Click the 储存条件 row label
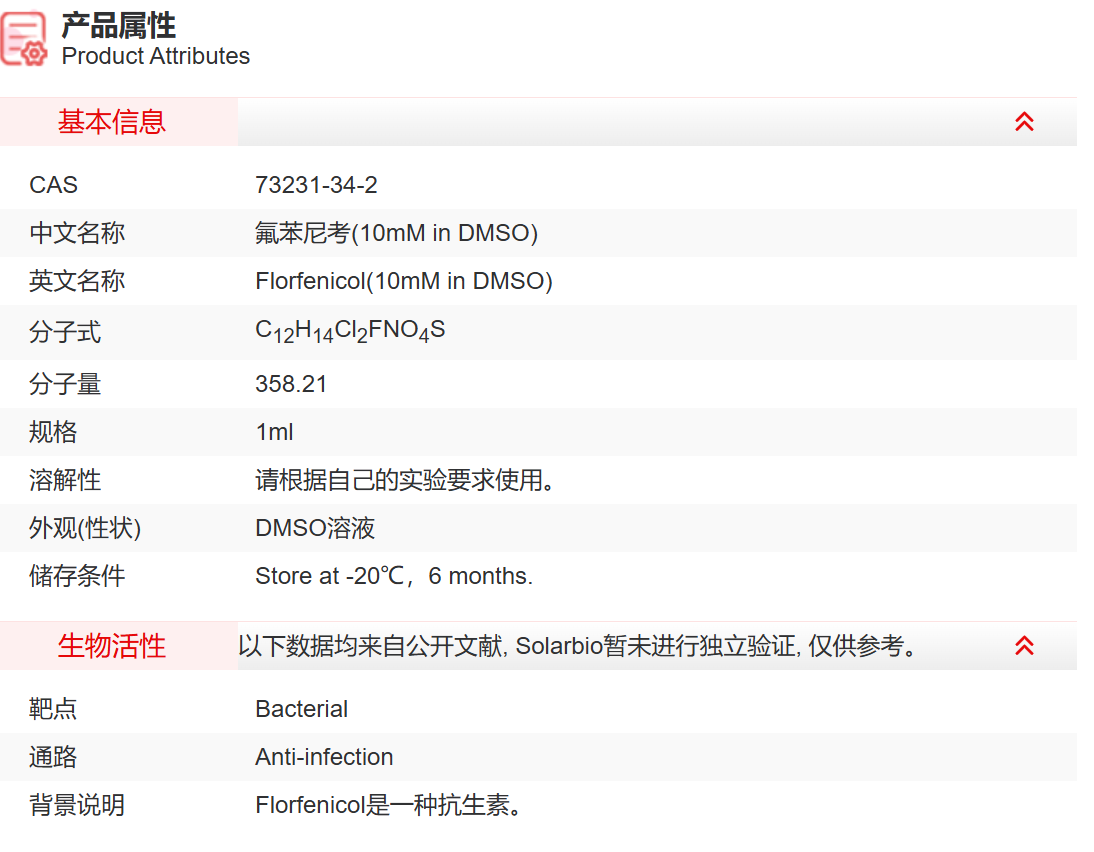The height and width of the screenshot is (852, 1094). [77, 576]
